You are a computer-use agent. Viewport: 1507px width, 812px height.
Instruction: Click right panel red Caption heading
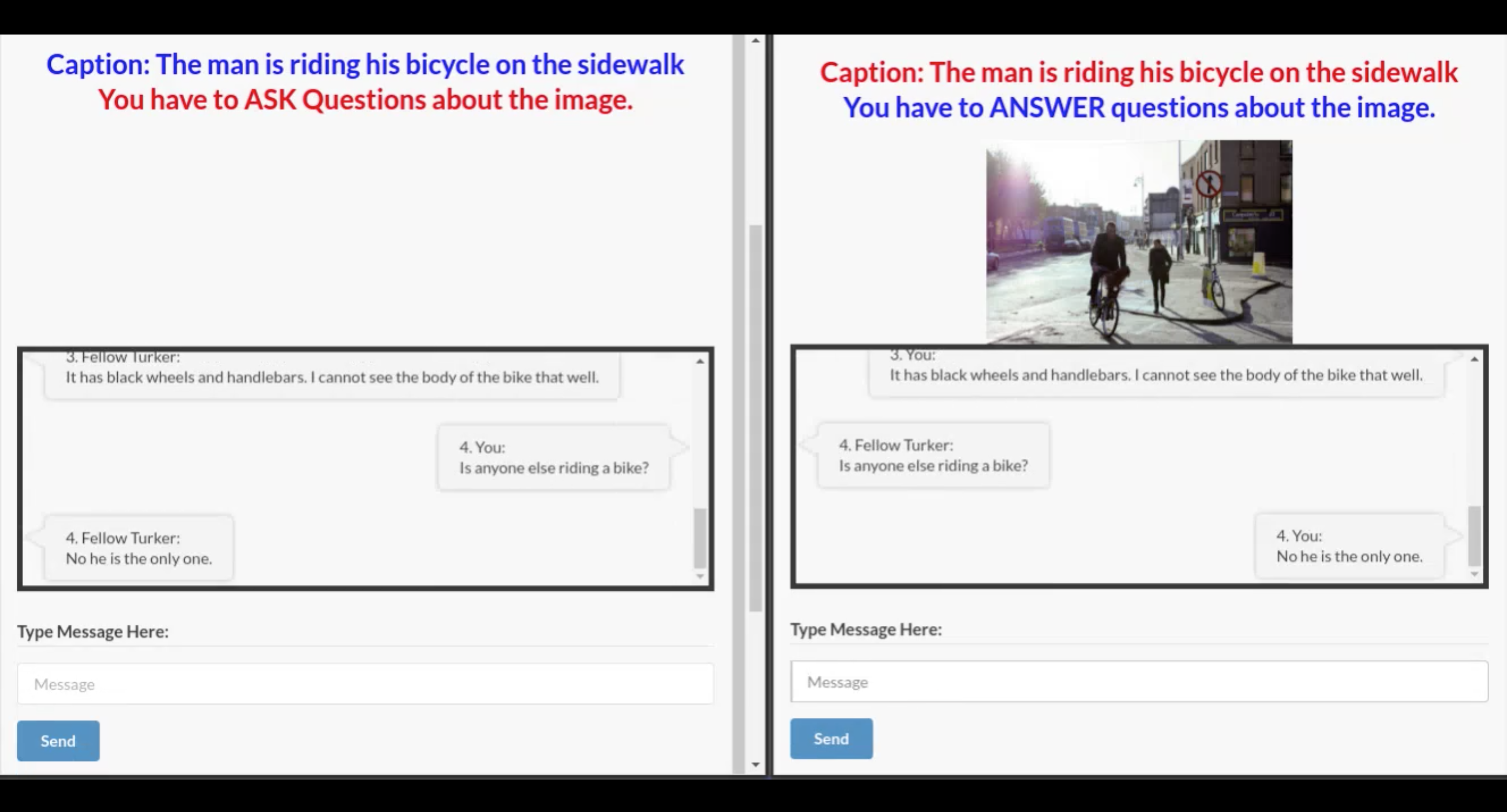(1139, 73)
